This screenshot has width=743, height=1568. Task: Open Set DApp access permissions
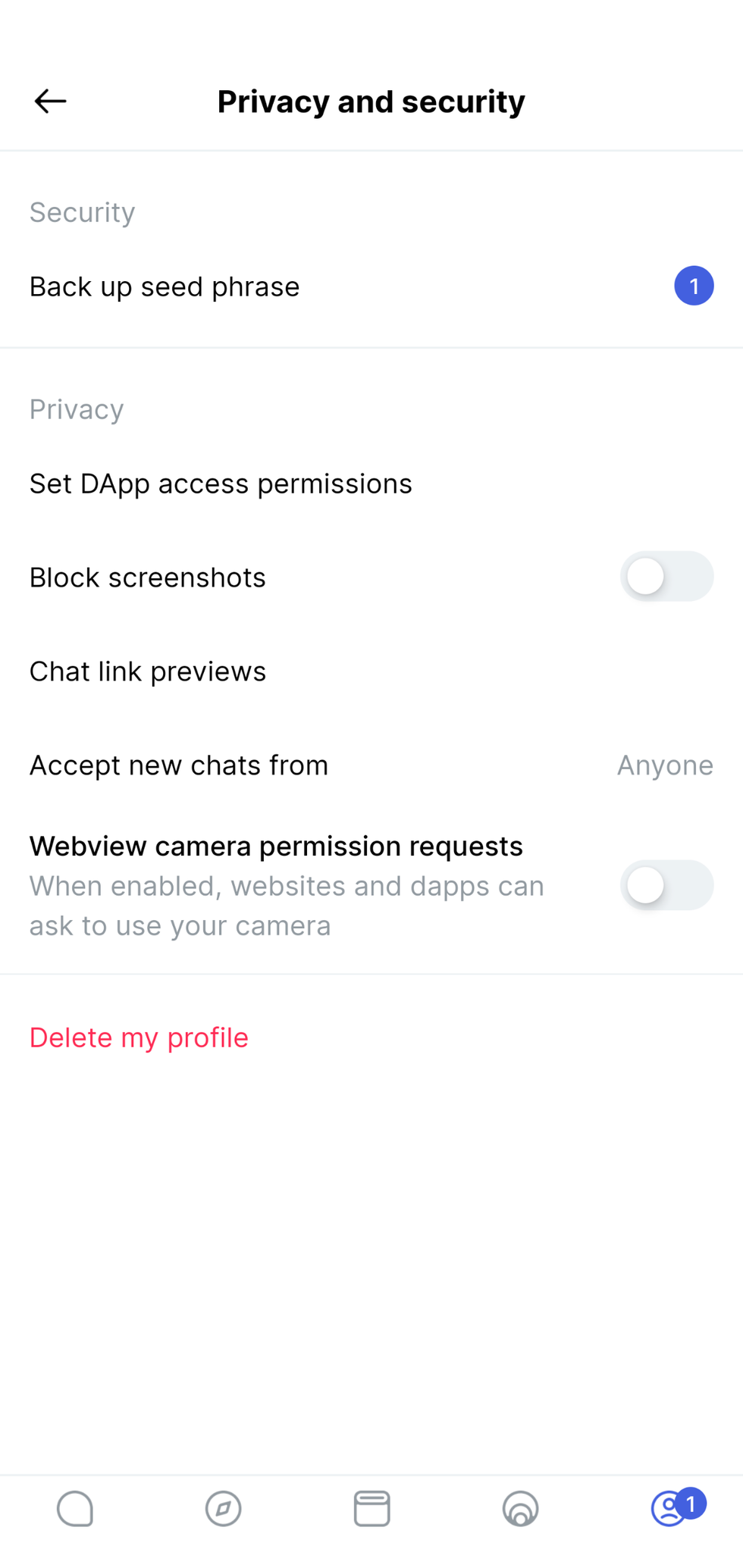221,484
